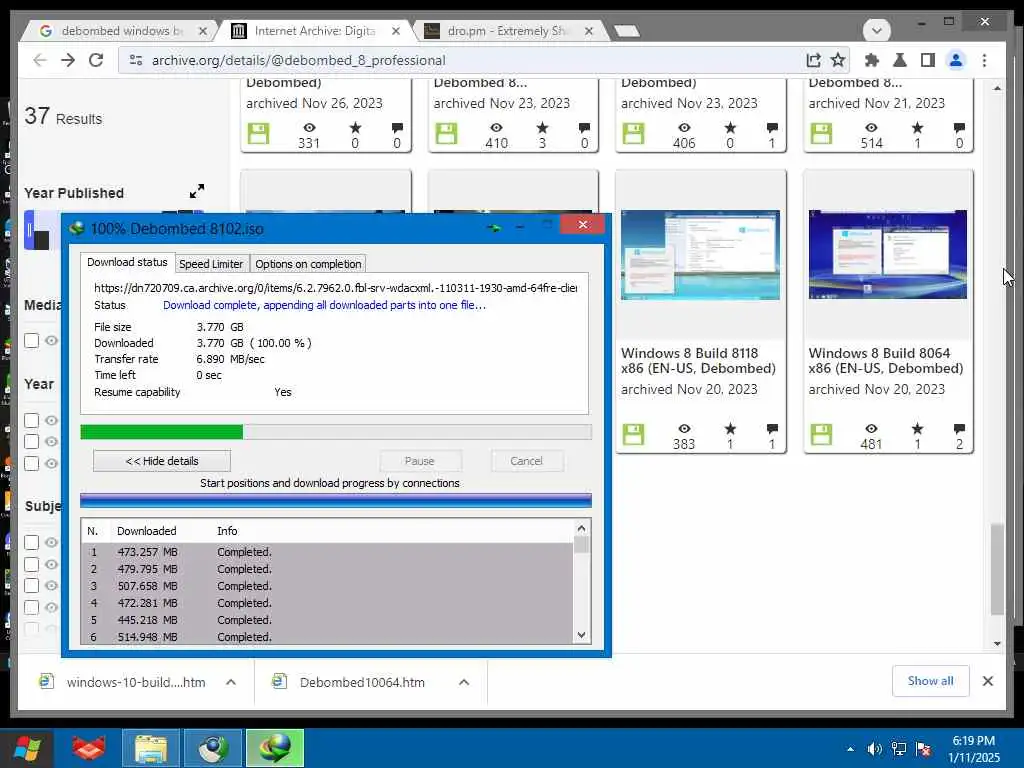Expand options for windows-10-build download

point(231,682)
